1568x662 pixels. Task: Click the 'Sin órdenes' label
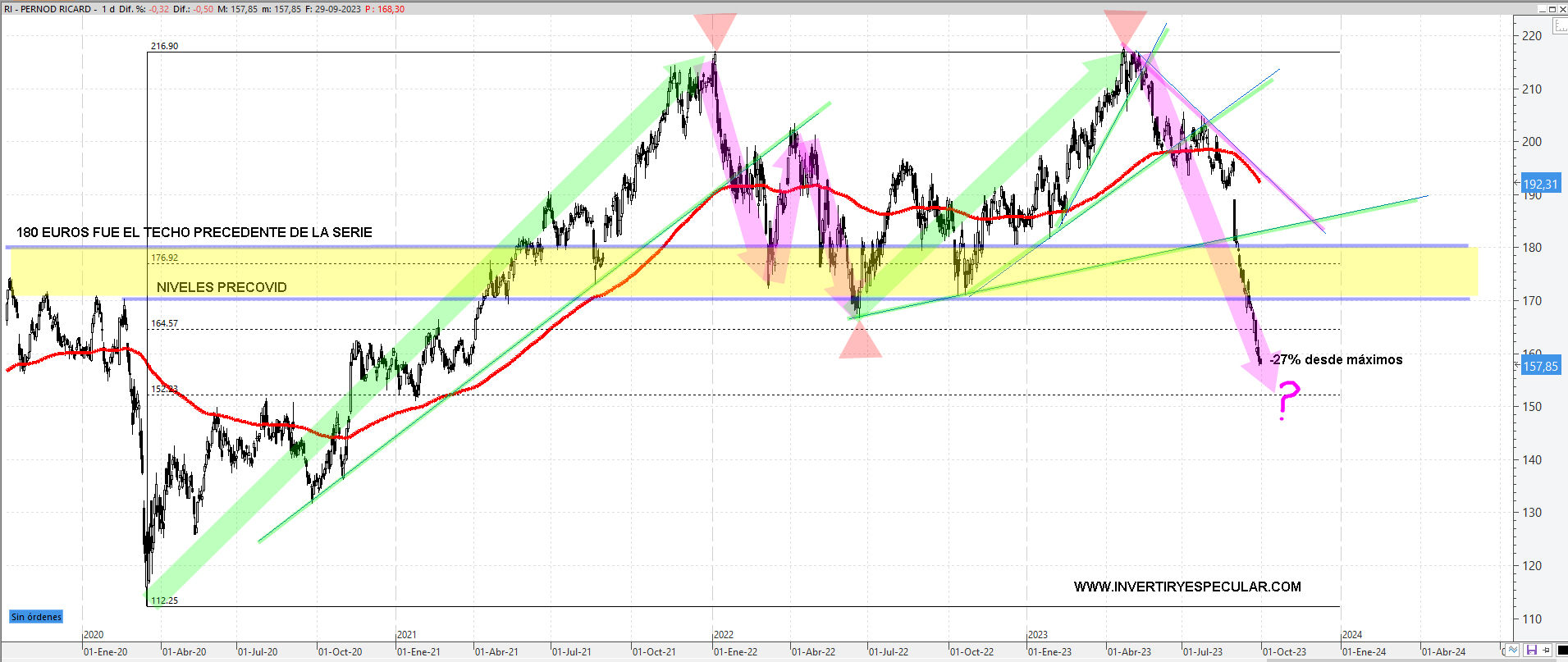(x=36, y=617)
